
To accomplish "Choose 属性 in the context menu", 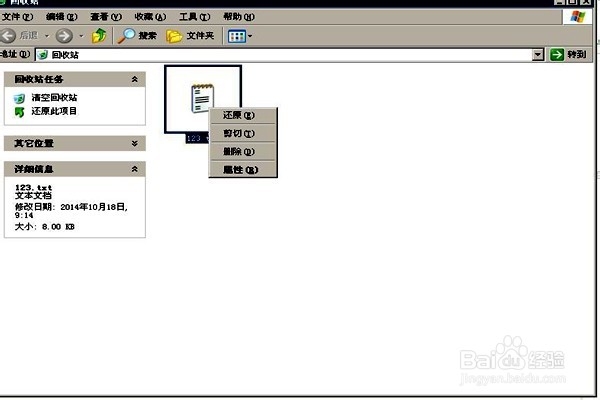I will coord(243,170).
